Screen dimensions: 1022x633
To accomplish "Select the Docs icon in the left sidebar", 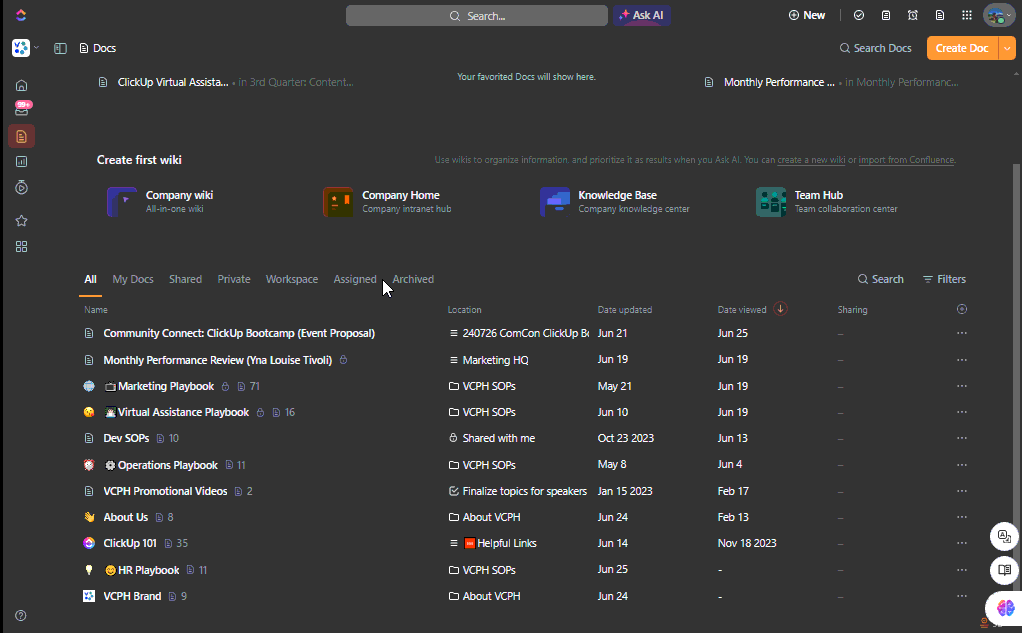I will pos(22,136).
